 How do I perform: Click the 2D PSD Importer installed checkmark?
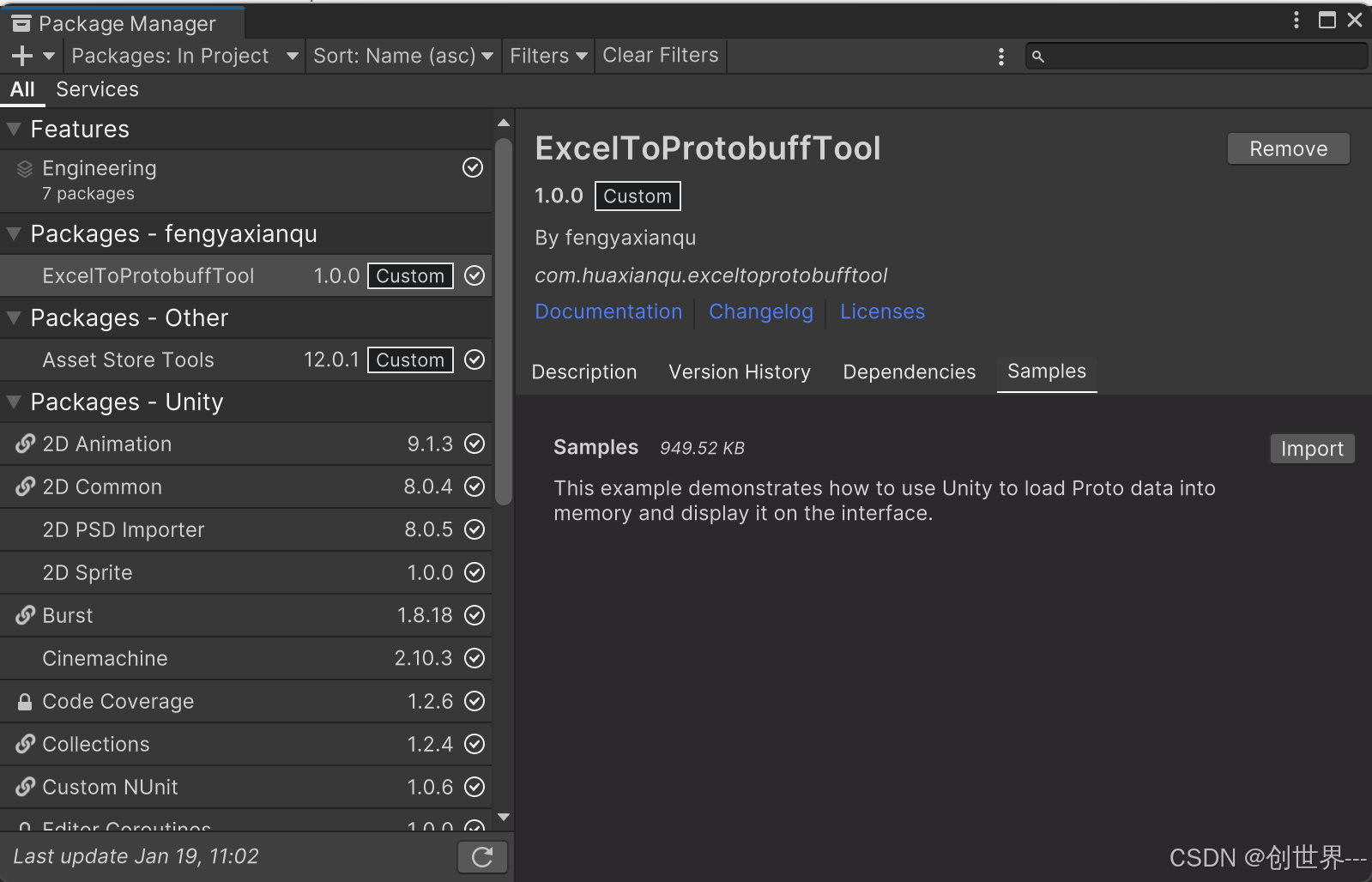pos(474,529)
